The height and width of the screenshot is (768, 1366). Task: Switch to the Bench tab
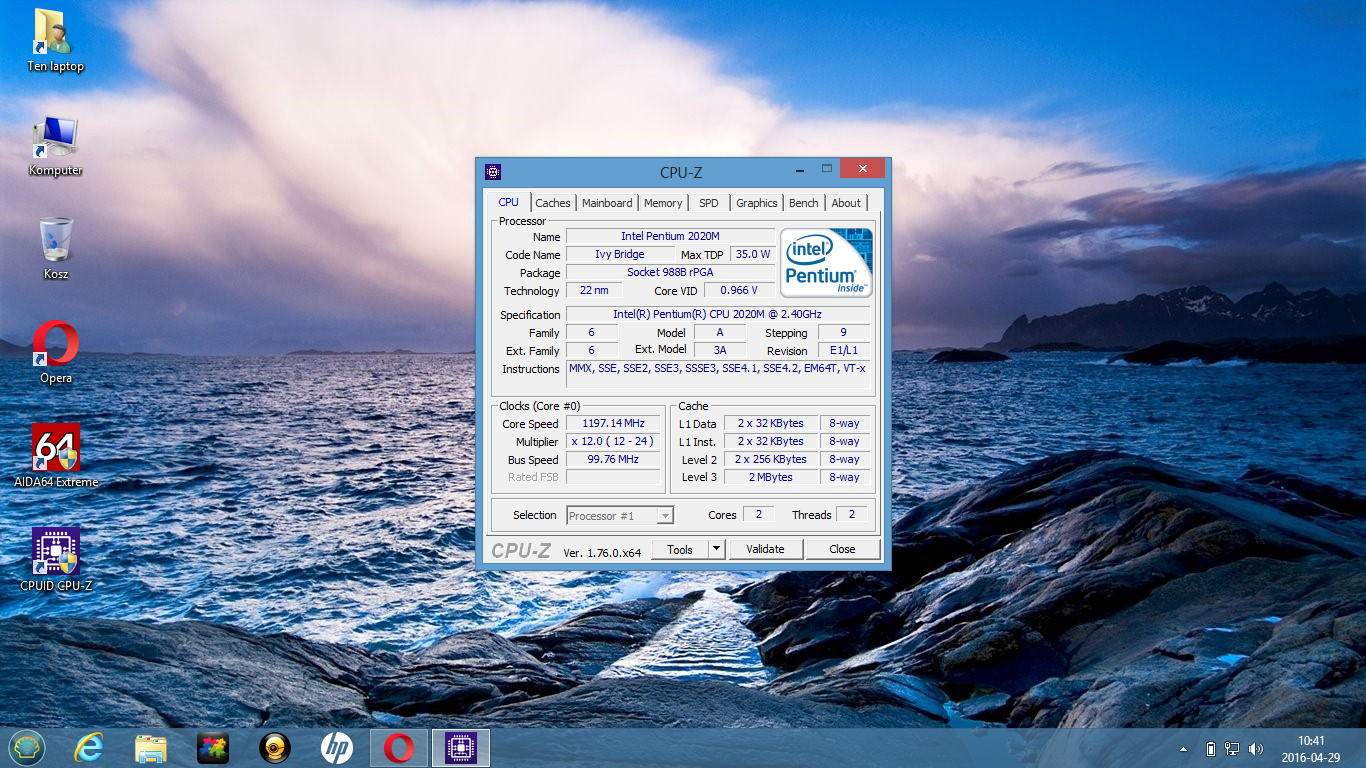pyautogui.click(x=803, y=203)
